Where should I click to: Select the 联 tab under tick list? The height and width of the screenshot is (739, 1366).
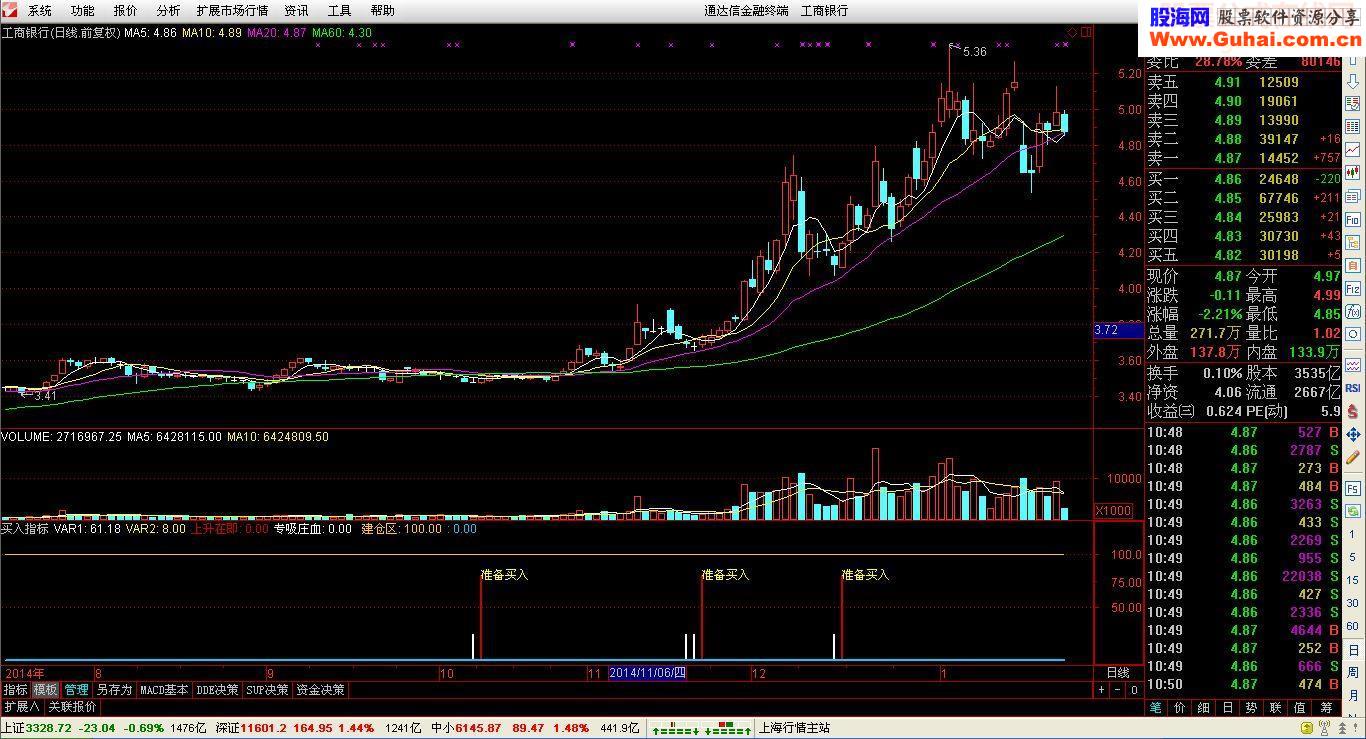tap(1275, 707)
